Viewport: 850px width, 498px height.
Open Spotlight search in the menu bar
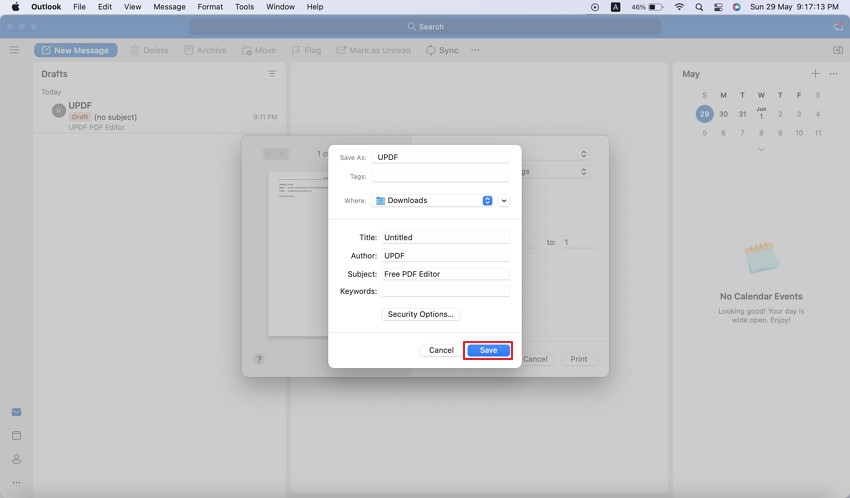(699, 7)
